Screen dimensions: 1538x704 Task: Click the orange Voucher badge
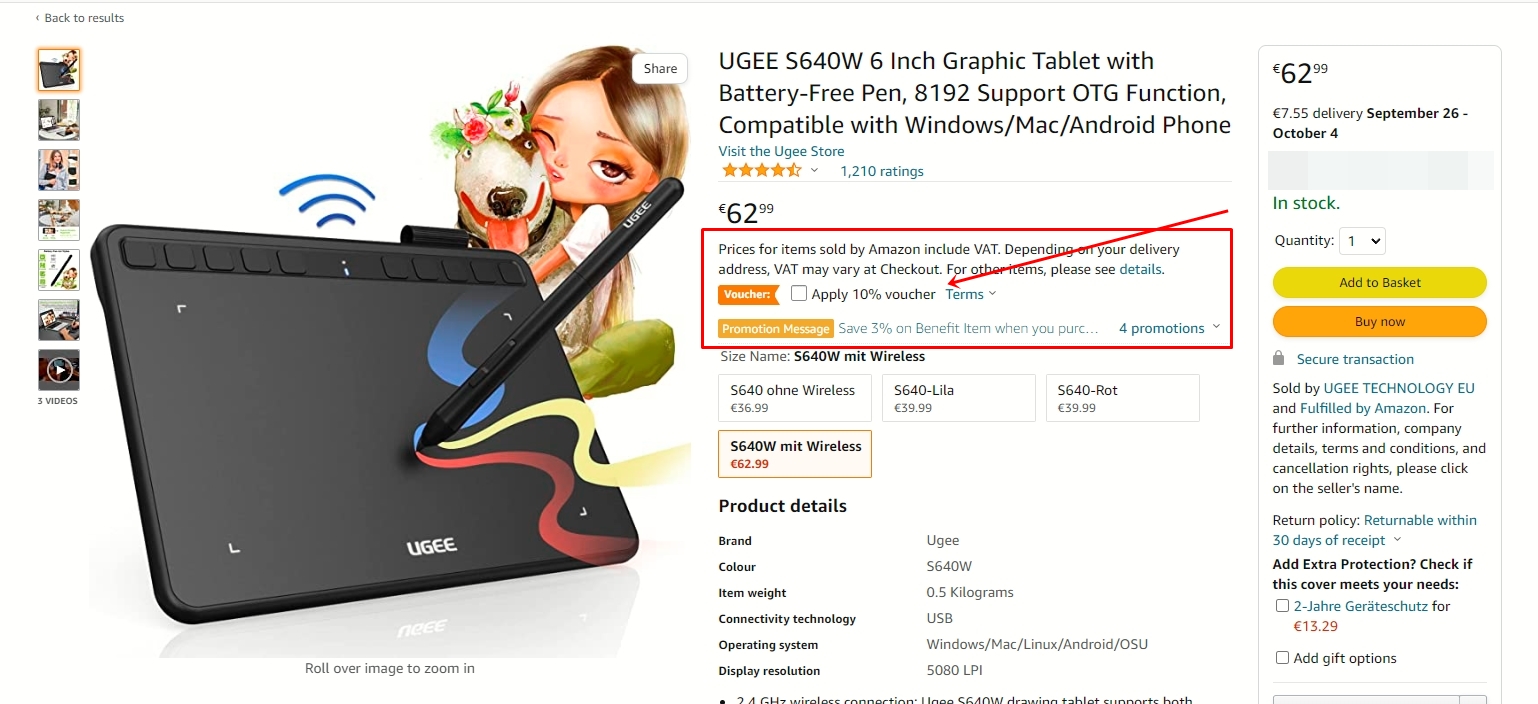pos(747,294)
